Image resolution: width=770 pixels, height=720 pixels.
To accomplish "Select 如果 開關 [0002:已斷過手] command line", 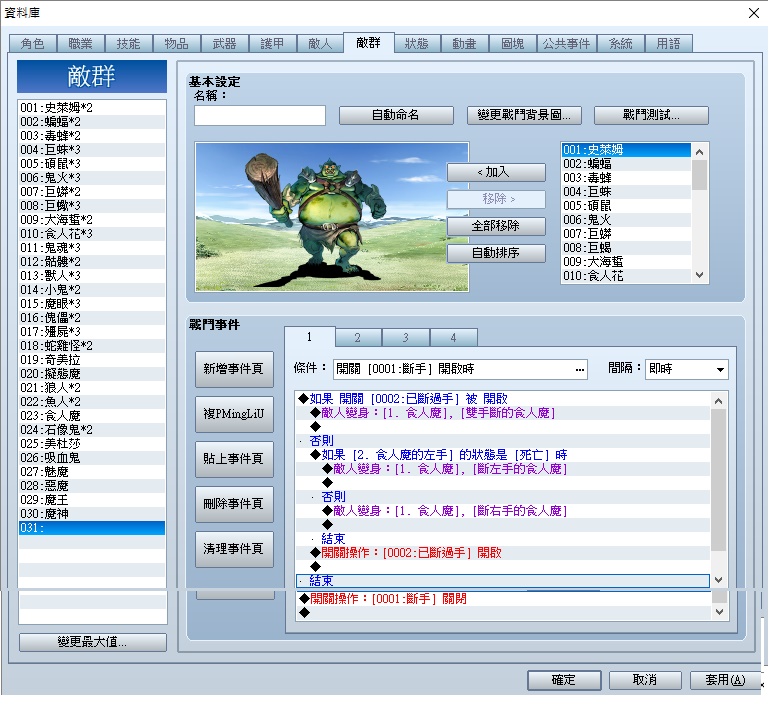I will point(503,399).
